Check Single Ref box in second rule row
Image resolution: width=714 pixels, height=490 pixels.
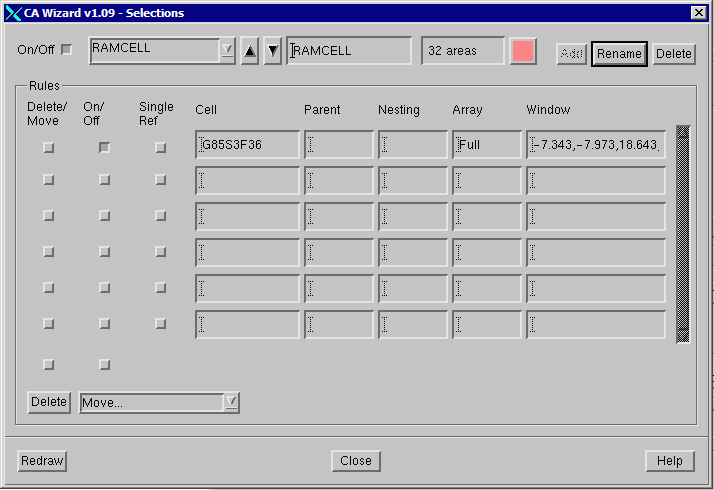[x=160, y=180]
